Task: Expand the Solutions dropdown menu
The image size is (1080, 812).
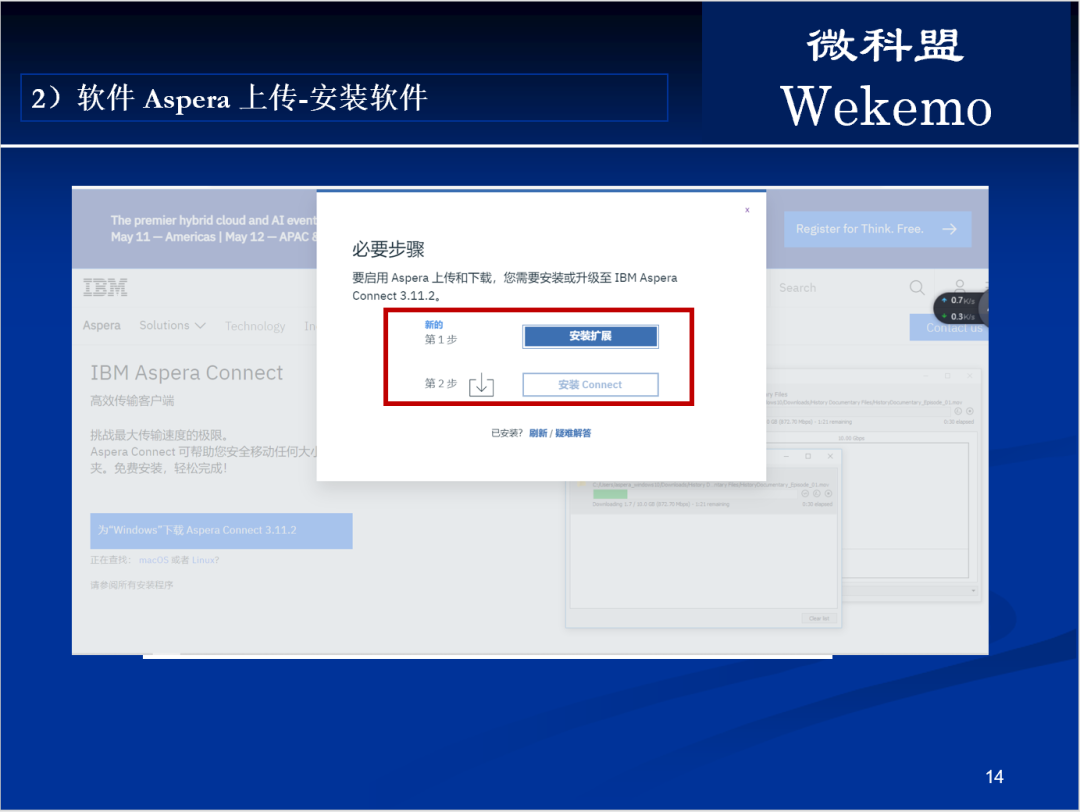Action: click(172, 325)
